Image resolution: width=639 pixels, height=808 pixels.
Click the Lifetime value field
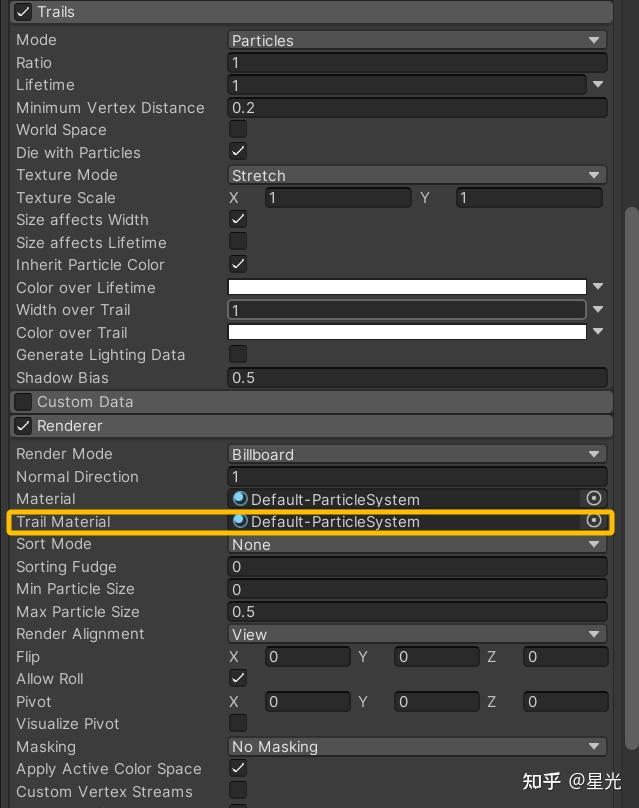pyautogui.click(x=407, y=85)
